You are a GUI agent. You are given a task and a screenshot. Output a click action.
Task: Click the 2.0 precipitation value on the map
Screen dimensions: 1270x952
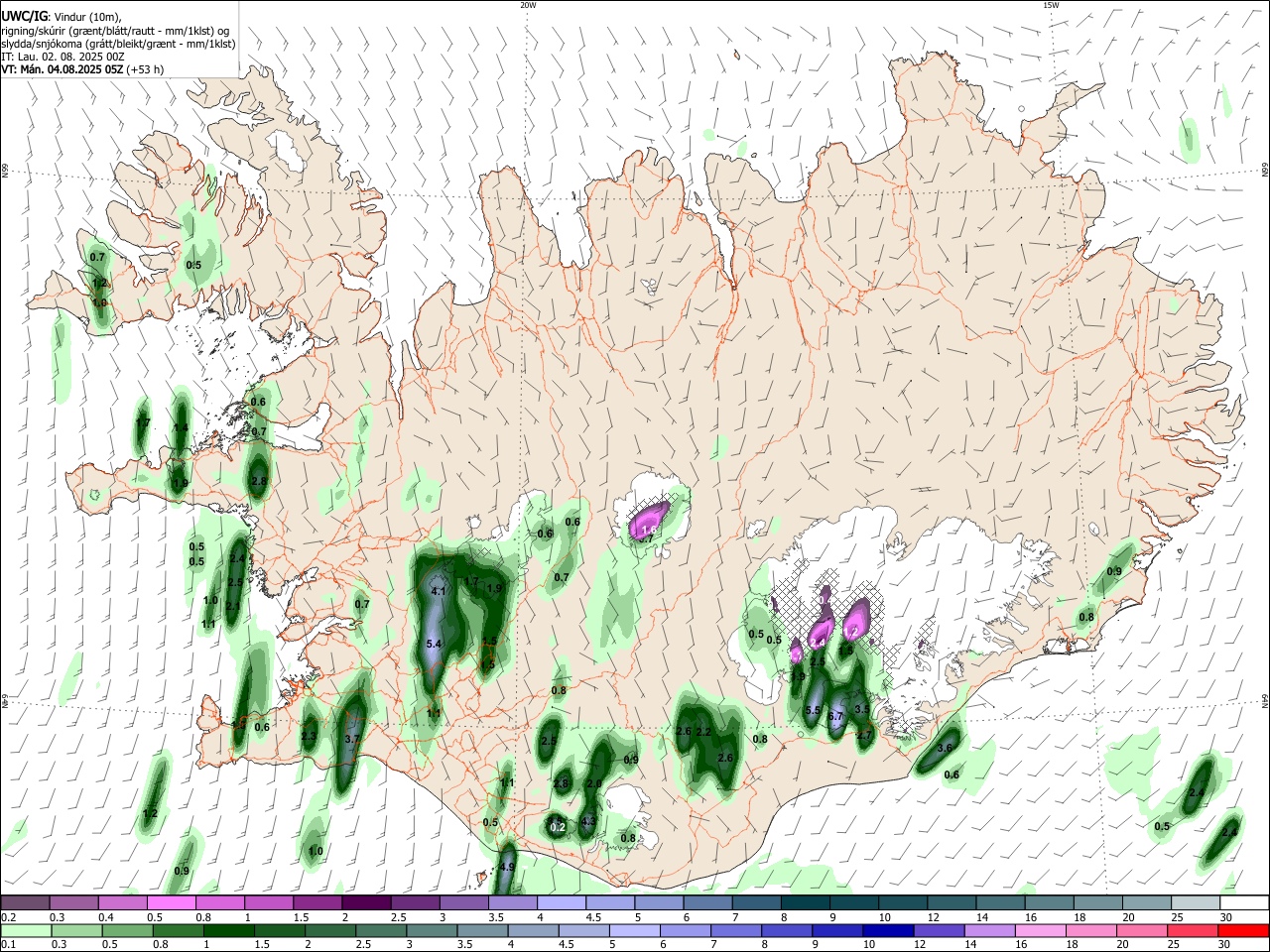coord(594,783)
